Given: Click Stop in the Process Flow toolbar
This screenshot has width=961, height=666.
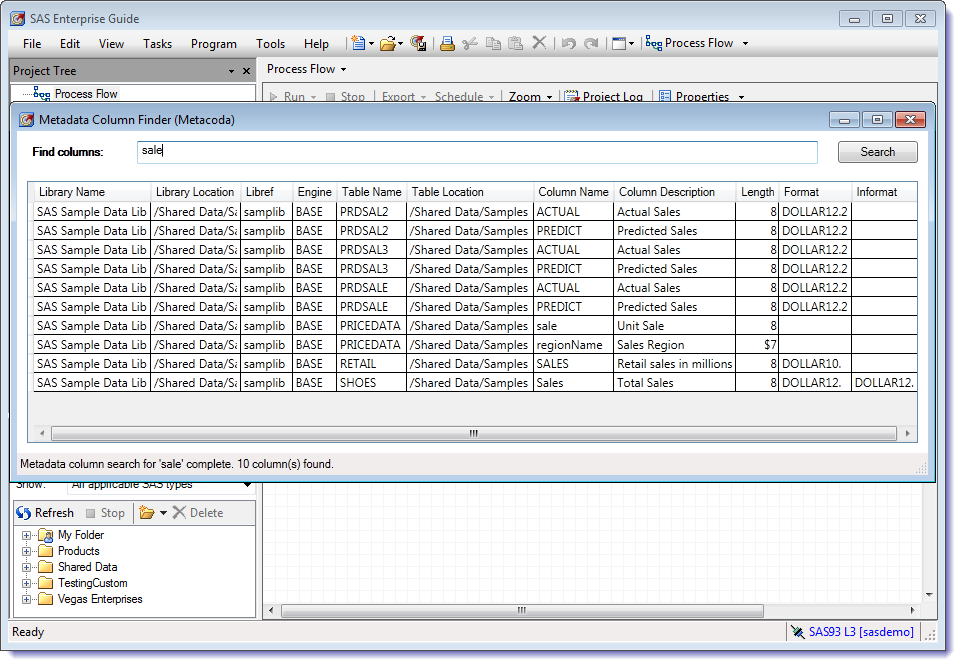Looking at the screenshot, I should (346, 97).
